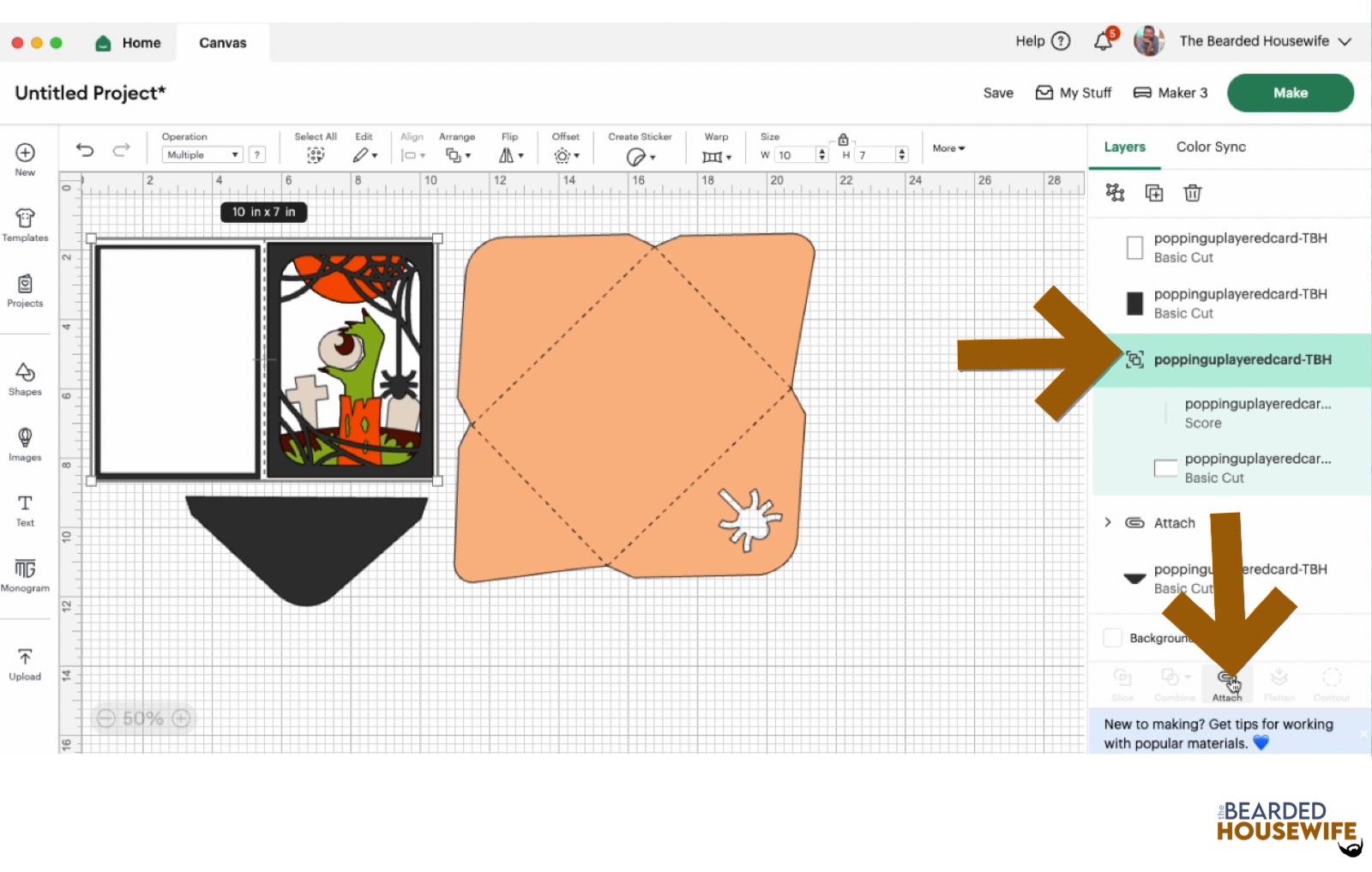
Task: Open the Templates panel
Action: coord(25,225)
